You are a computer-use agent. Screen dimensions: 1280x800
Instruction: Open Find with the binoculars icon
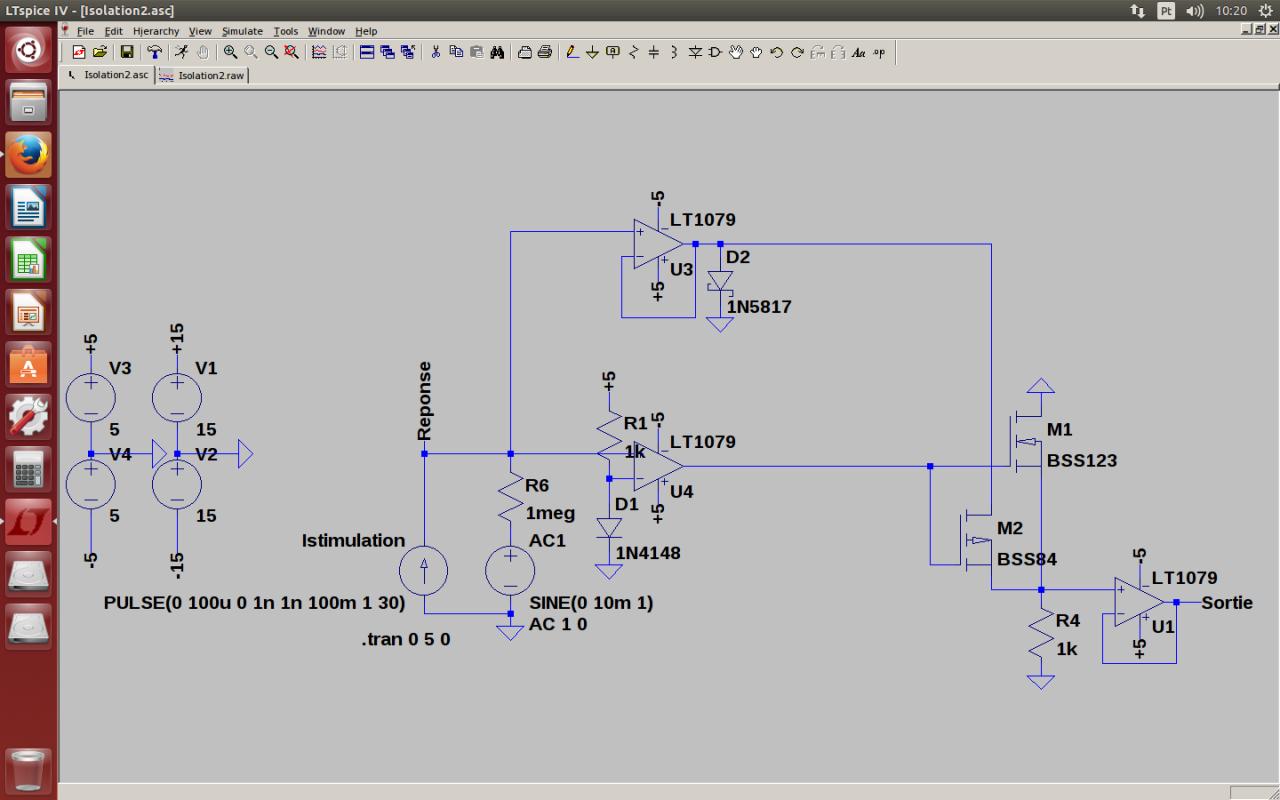[497, 52]
